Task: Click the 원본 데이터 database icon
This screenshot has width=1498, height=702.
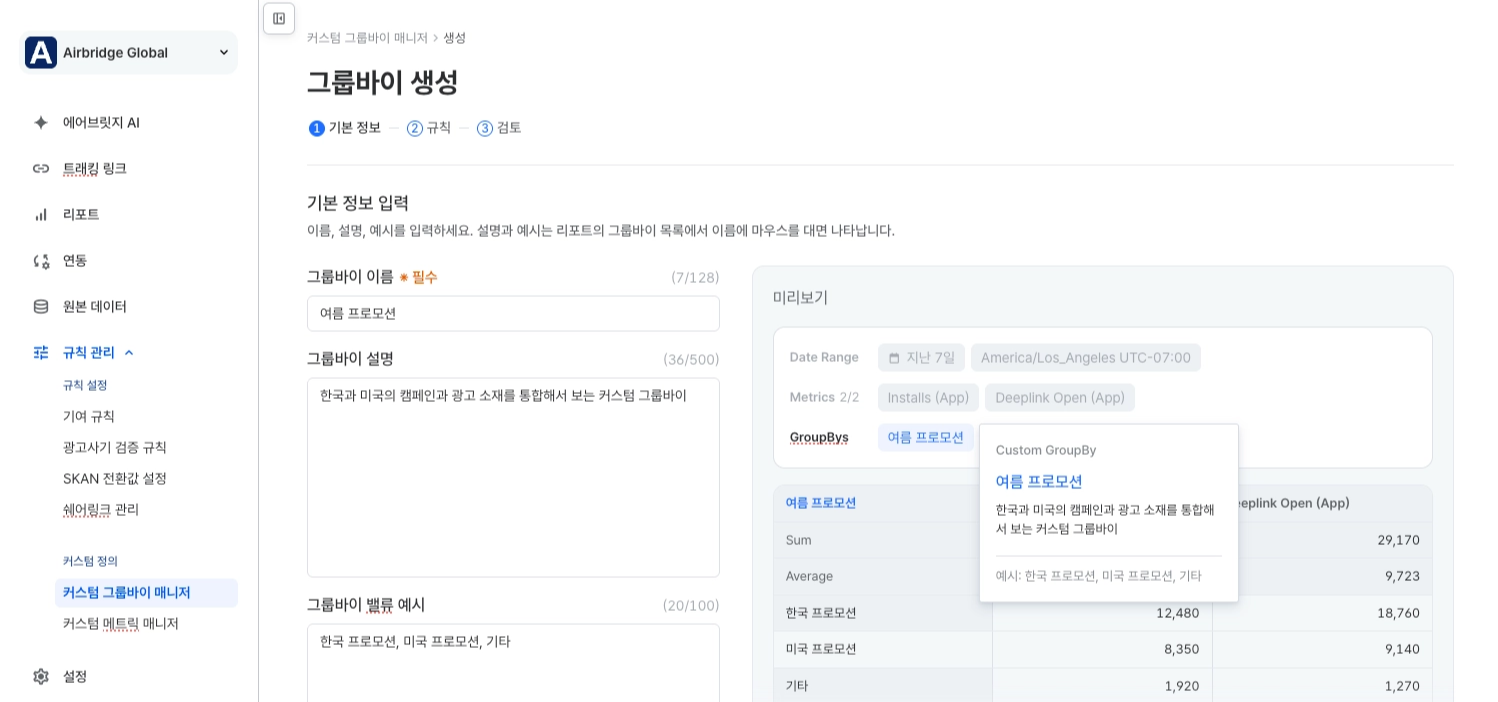Action: pyautogui.click(x=41, y=306)
